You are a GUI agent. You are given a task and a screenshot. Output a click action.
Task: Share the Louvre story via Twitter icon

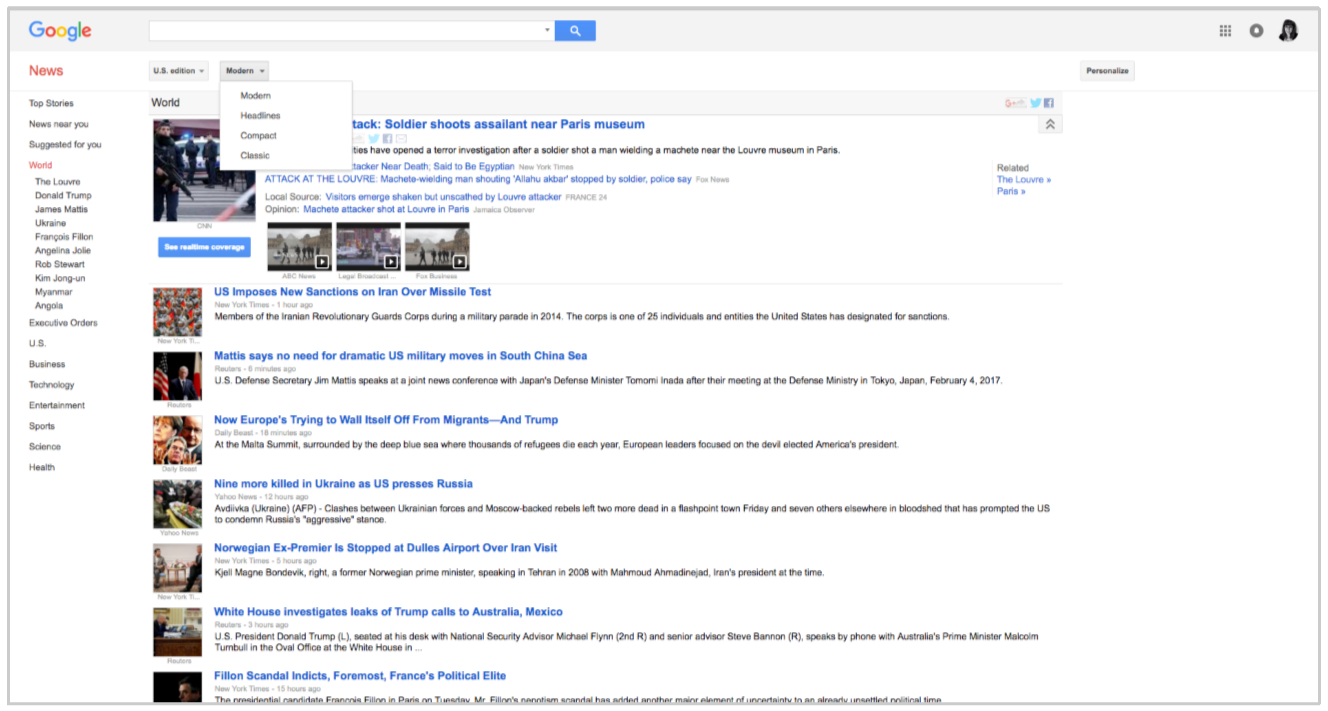tap(374, 139)
